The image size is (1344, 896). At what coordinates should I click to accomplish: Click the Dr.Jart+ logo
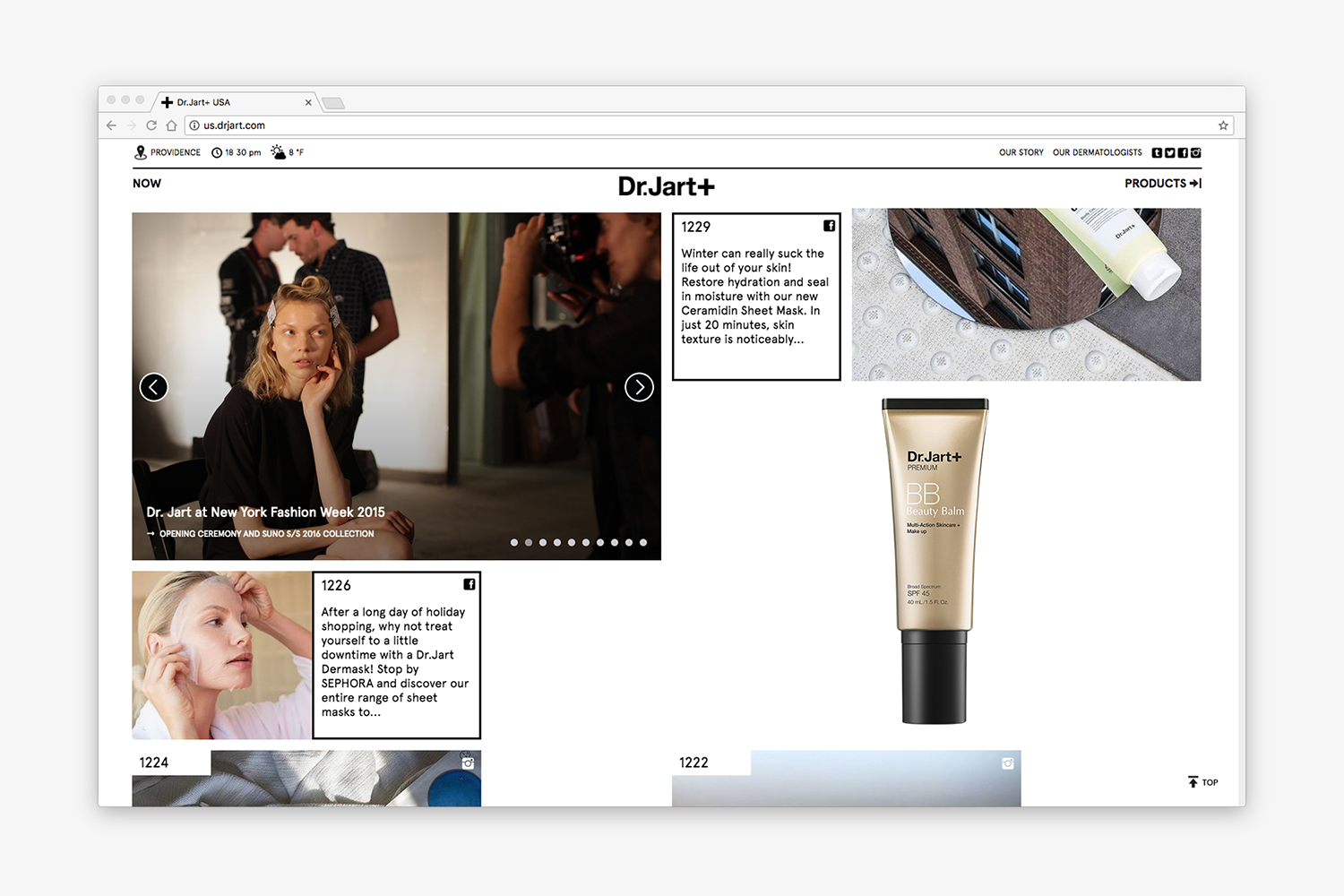[x=667, y=186]
